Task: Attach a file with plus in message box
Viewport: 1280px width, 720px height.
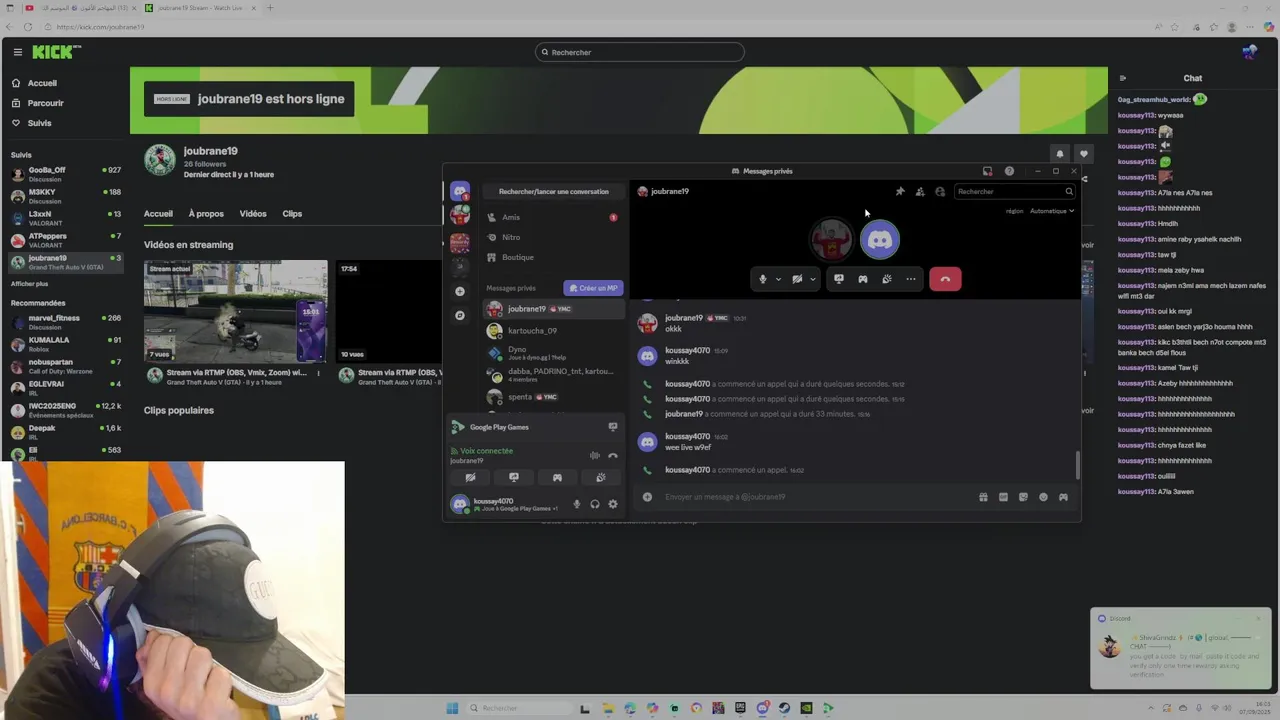Action: (x=647, y=497)
